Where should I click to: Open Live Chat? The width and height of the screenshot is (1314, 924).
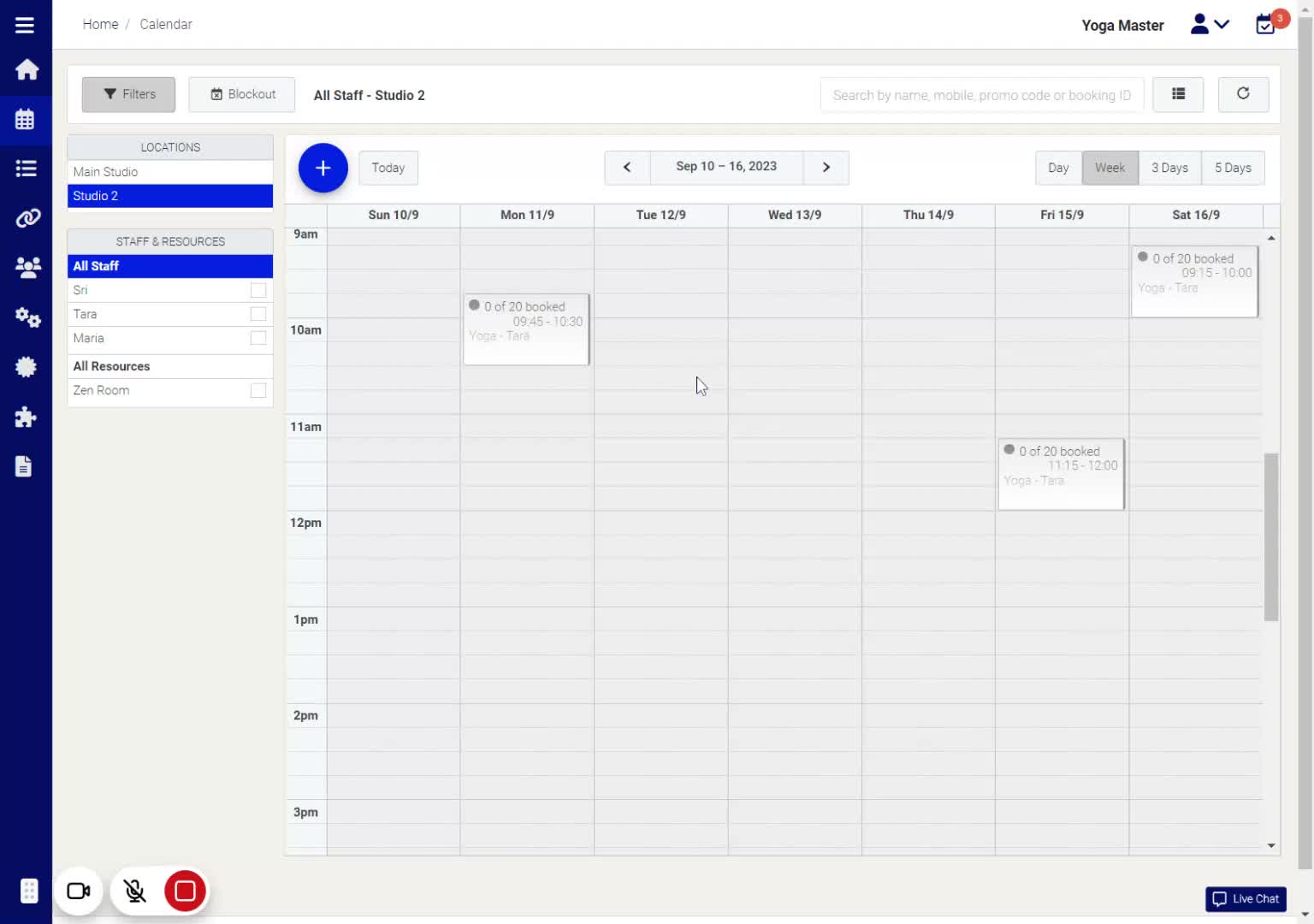pyautogui.click(x=1246, y=898)
